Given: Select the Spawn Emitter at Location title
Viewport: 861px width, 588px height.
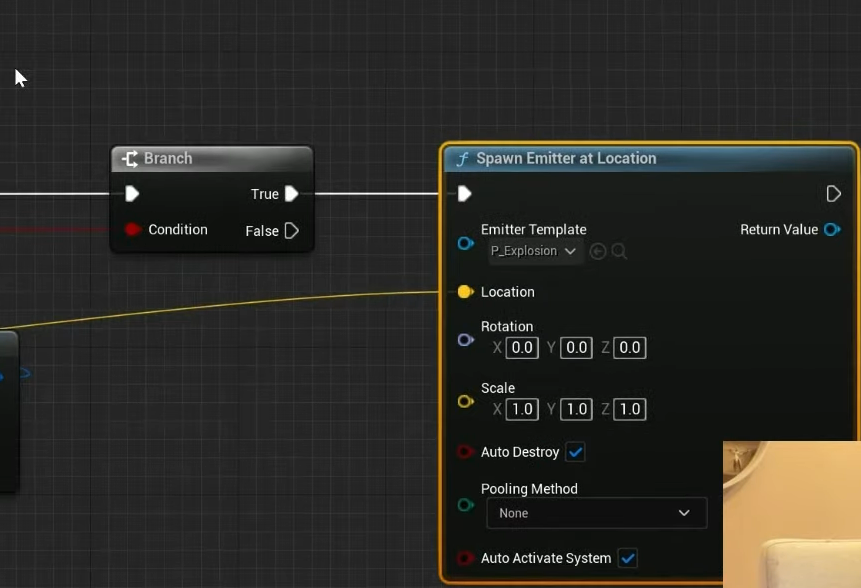Looking at the screenshot, I should coord(566,158).
